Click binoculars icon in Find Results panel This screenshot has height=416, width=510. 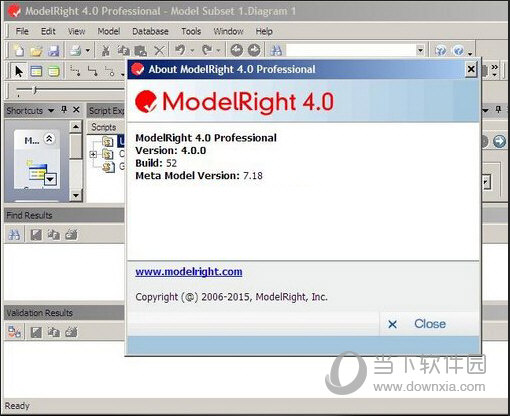click(x=14, y=235)
